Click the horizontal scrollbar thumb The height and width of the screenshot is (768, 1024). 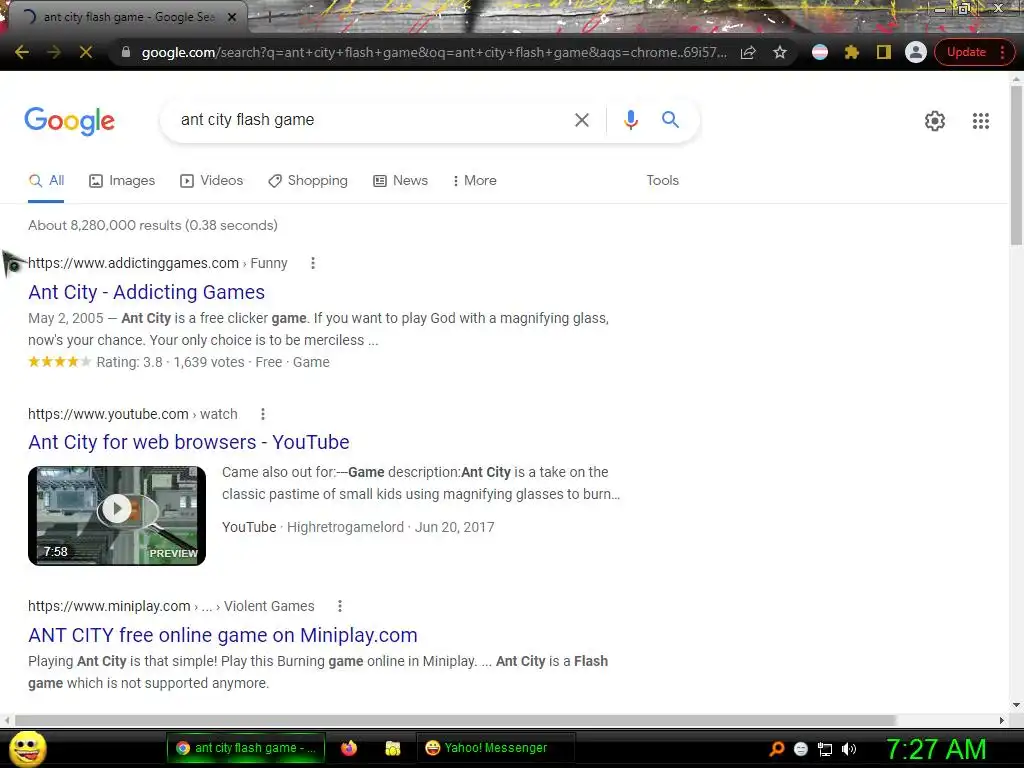point(456,720)
